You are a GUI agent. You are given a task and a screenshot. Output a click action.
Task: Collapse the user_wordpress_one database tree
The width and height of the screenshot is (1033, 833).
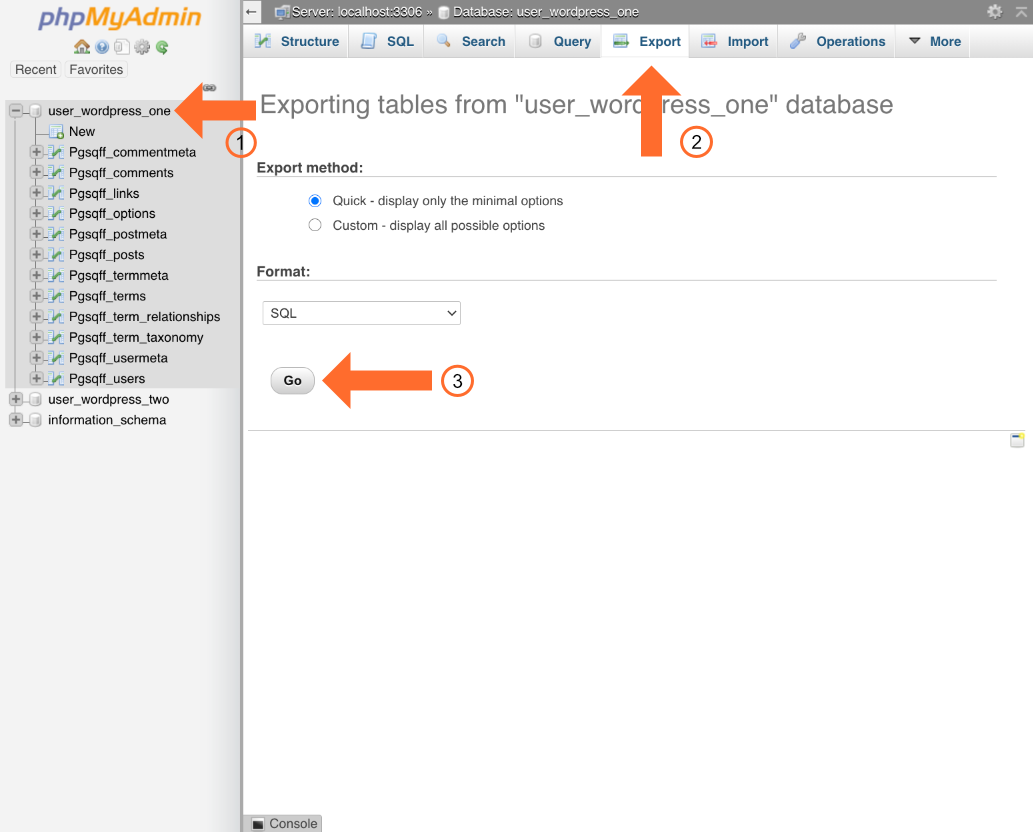tap(16, 111)
